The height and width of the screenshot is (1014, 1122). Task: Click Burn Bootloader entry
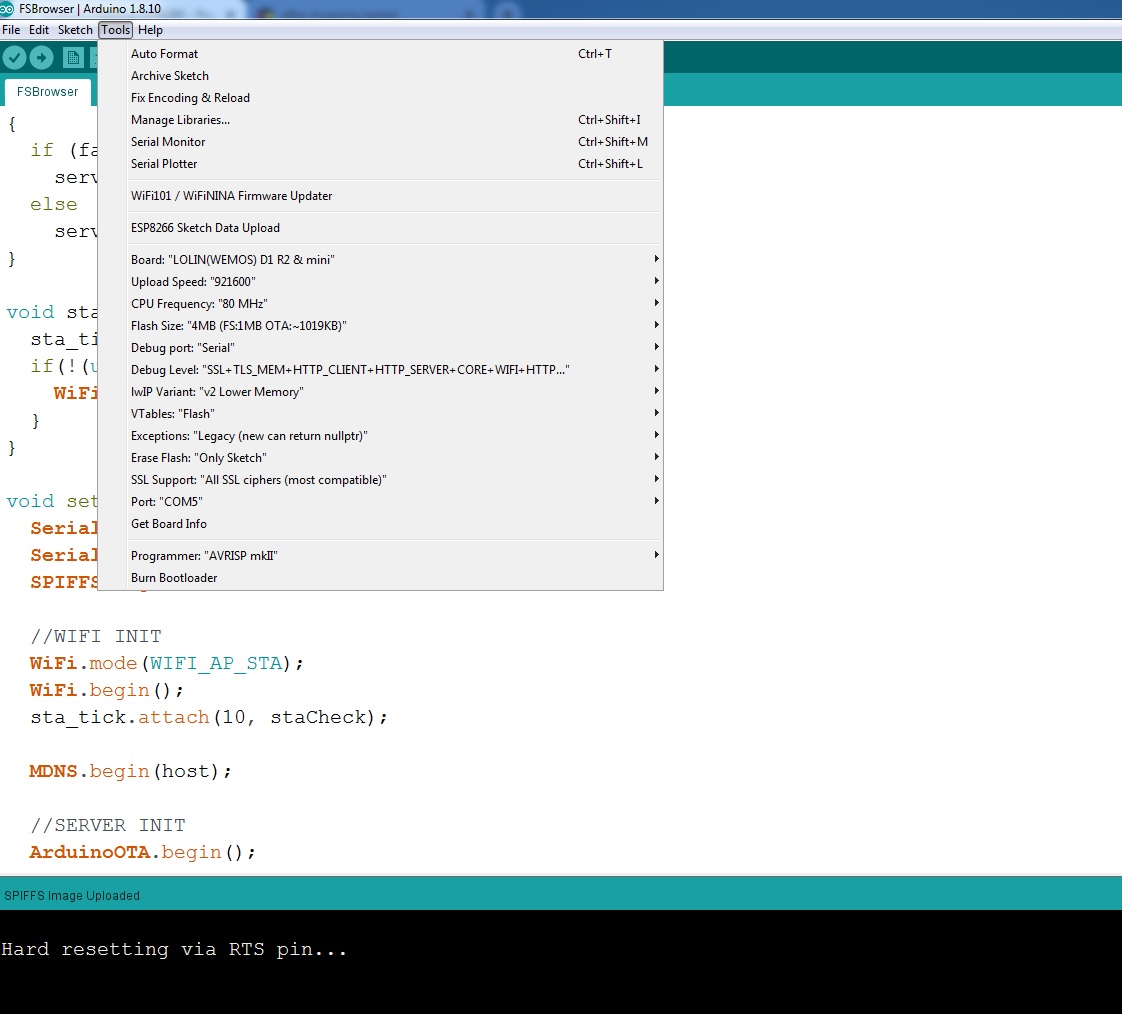tap(174, 578)
